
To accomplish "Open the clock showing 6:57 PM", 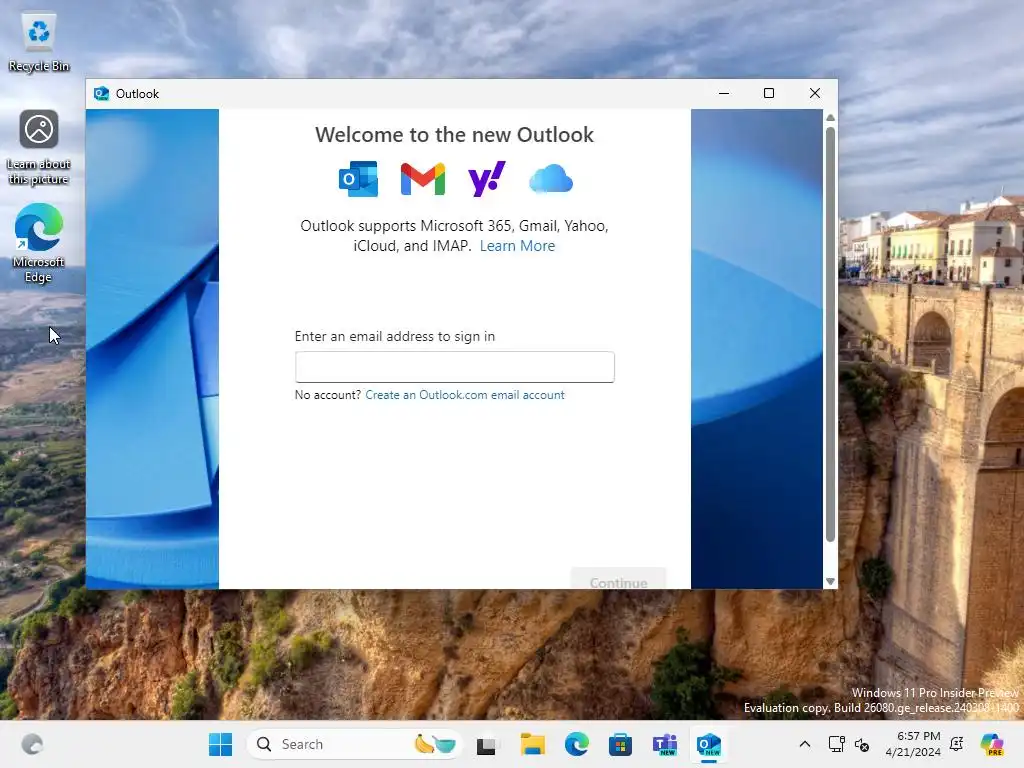I will [x=913, y=744].
